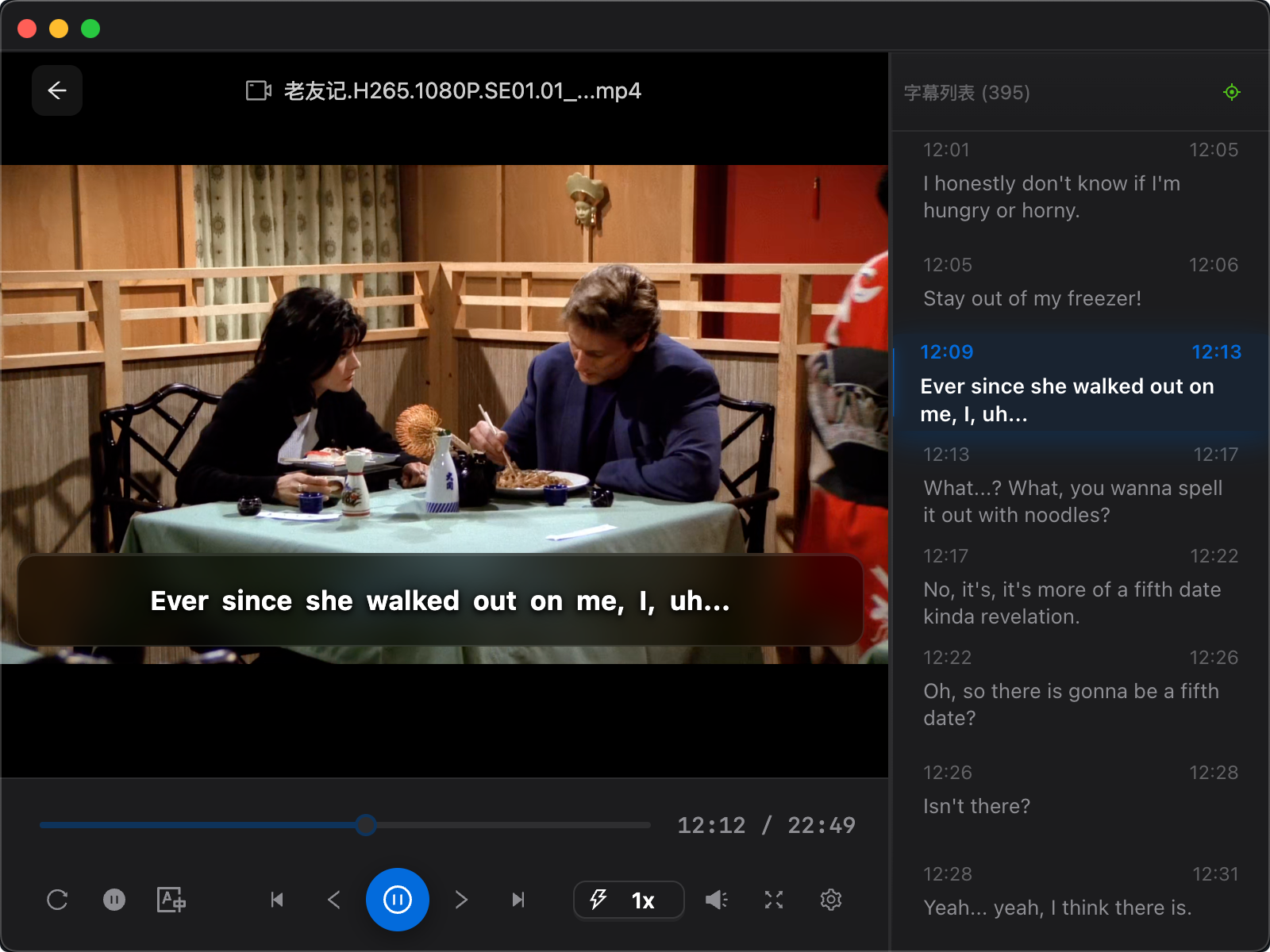Enter fullscreen mode
Viewport: 1270px width, 952px height.
click(x=774, y=900)
